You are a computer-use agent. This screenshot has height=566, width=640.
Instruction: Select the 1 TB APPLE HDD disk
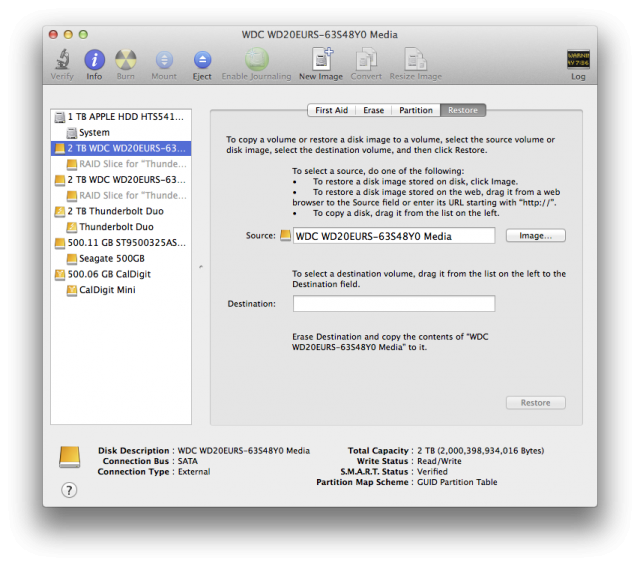pos(121,117)
